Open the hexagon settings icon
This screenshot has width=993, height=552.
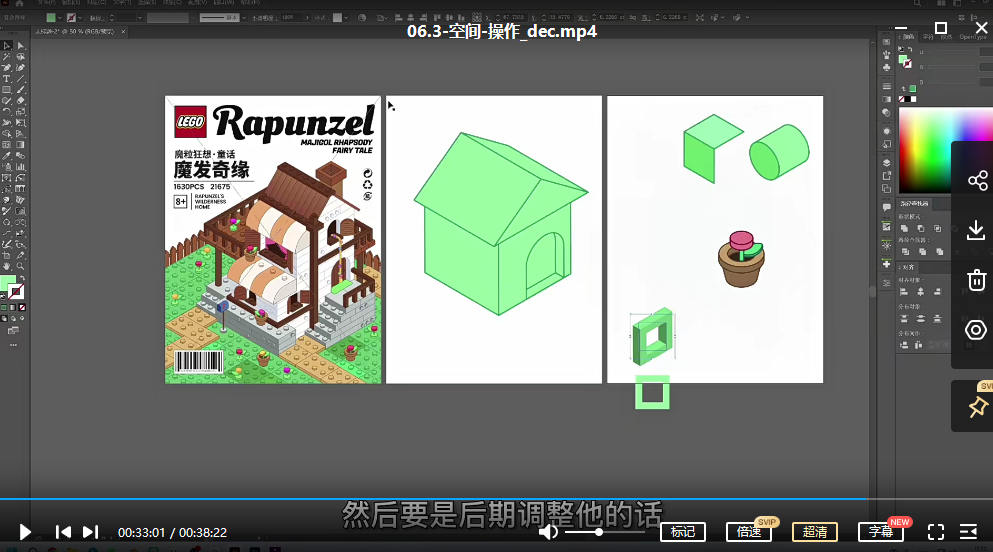[977, 330]
